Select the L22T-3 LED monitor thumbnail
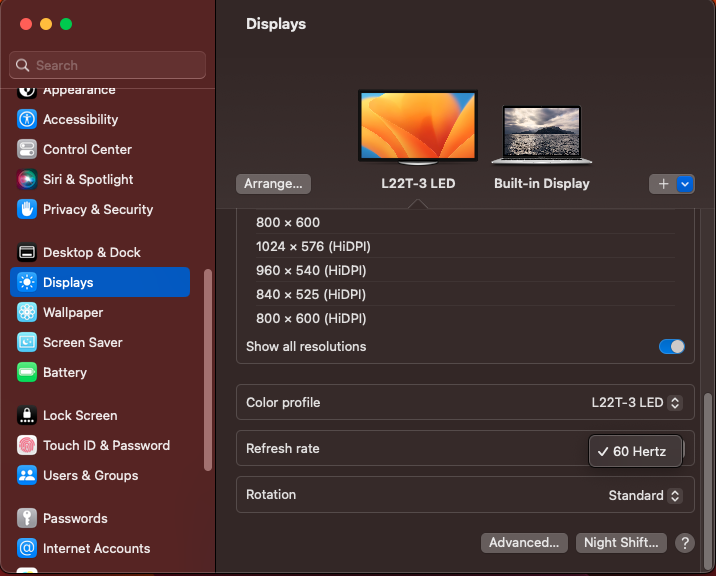 (418, 127)
